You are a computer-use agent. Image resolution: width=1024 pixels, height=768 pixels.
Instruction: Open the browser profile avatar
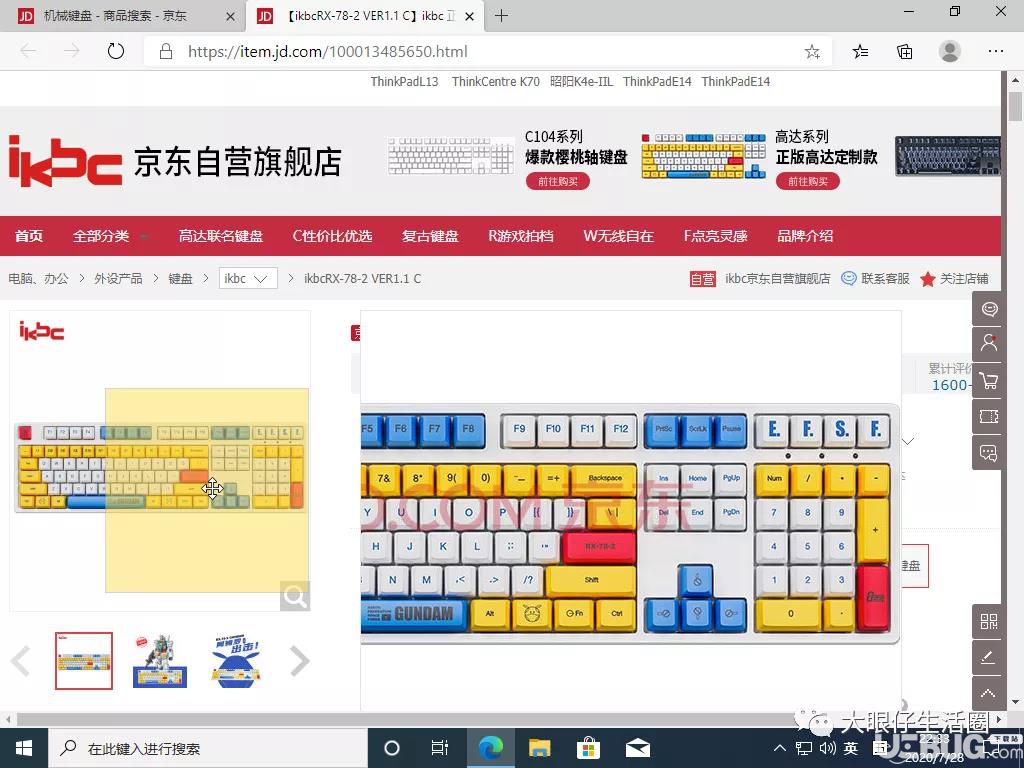(x=950, y=51)
